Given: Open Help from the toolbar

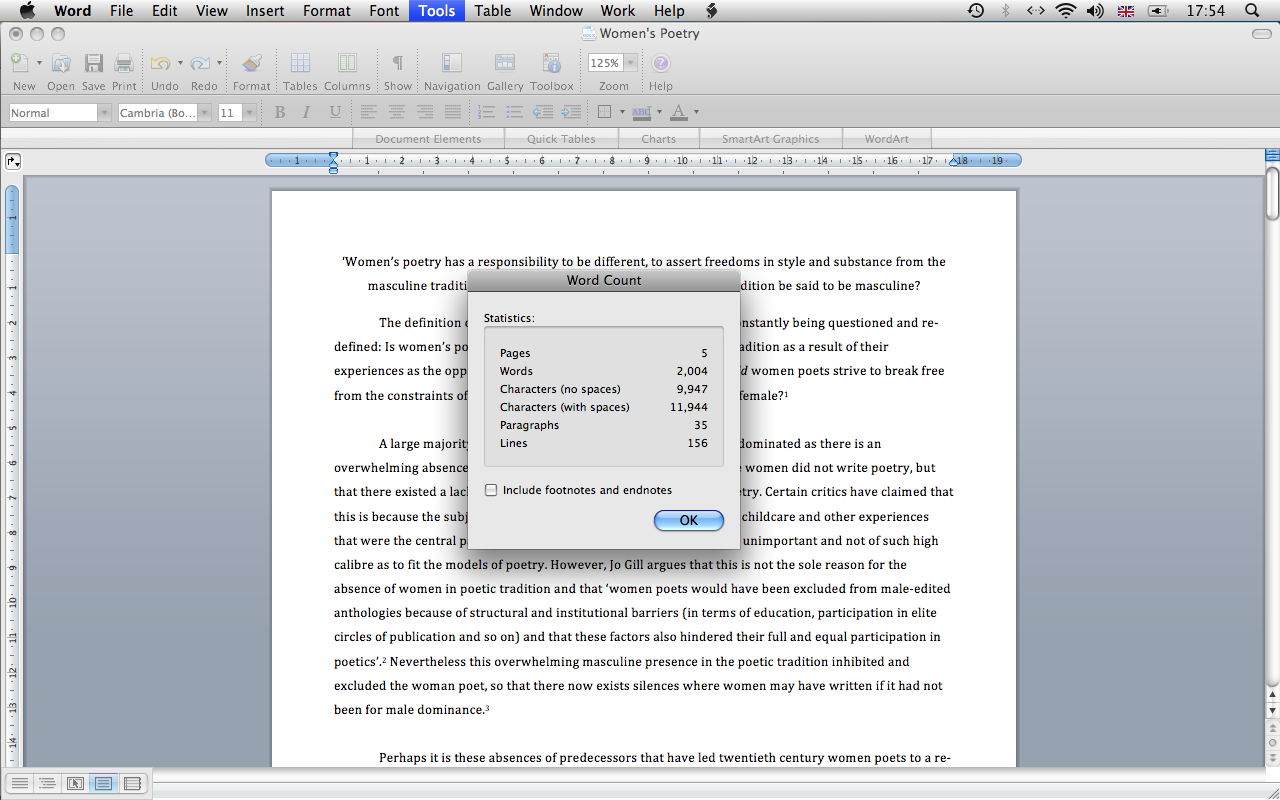Looking at the screenshot, I should coord(661,63).
